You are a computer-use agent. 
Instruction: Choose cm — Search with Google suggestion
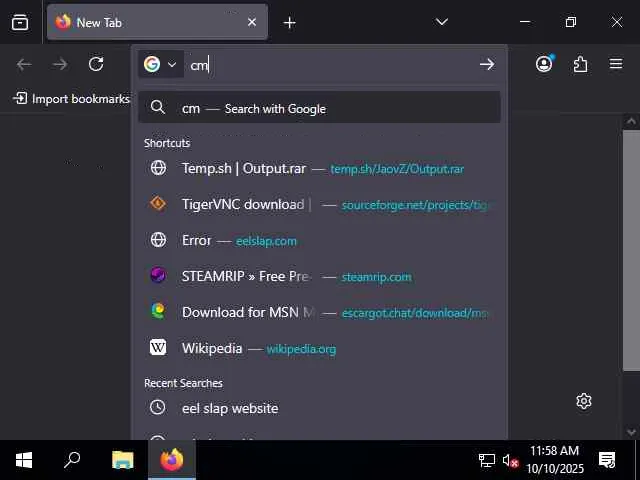tap(319, 107)
